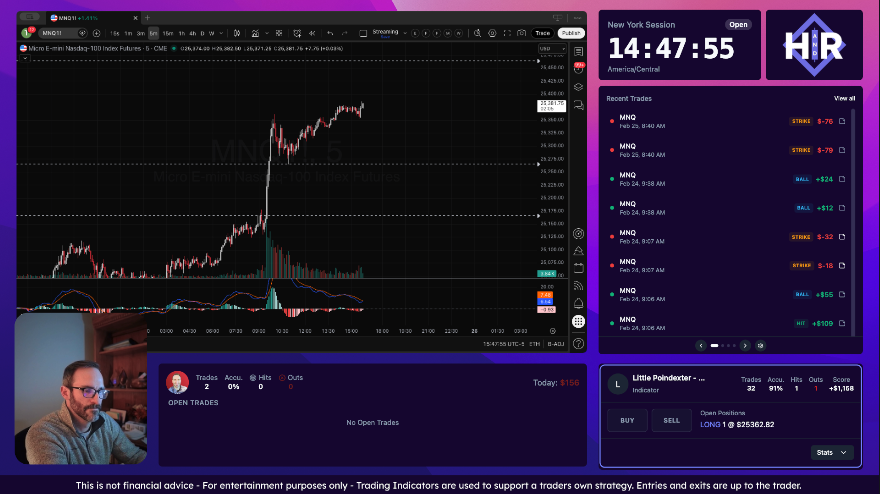Screen dimensions: 880x494
Task: Select the 3m timeframe button
Action: (x=141, y=33)
